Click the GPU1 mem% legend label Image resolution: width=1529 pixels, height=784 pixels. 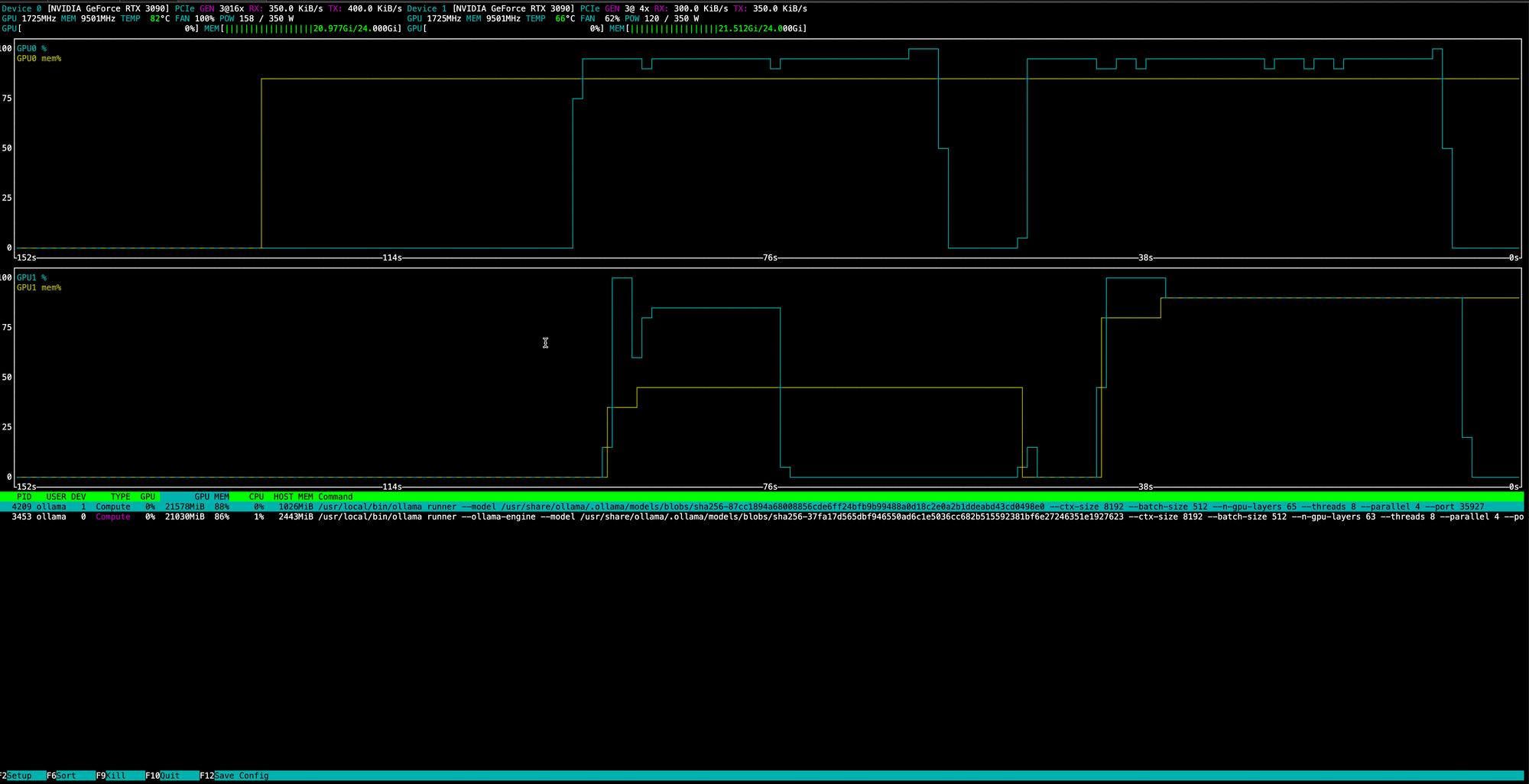point(39,287)
